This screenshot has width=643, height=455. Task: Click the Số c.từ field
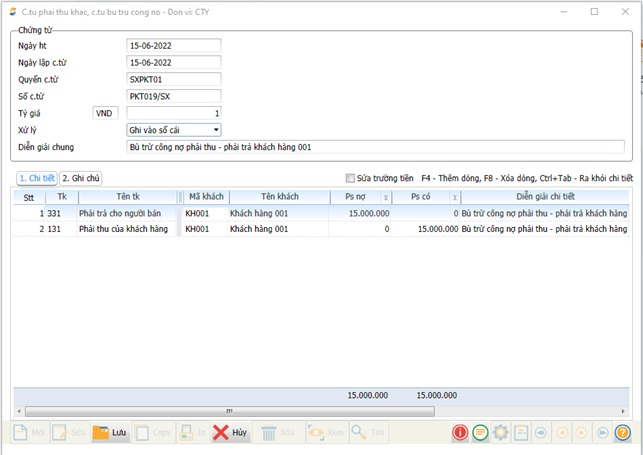pyautogui.click(x=173, y=96)
